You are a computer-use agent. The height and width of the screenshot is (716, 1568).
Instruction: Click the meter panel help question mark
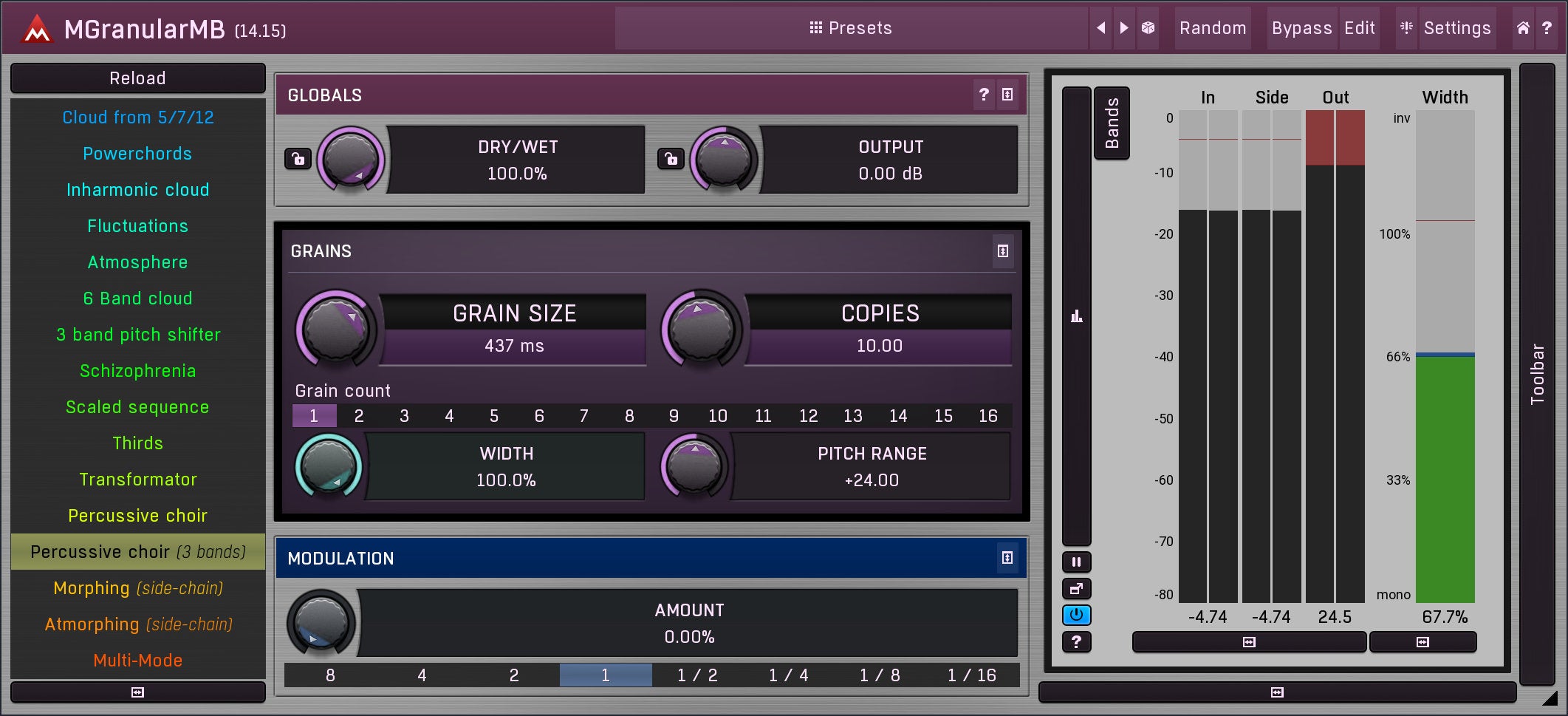pyautogui.click(x=1076, y=642)
